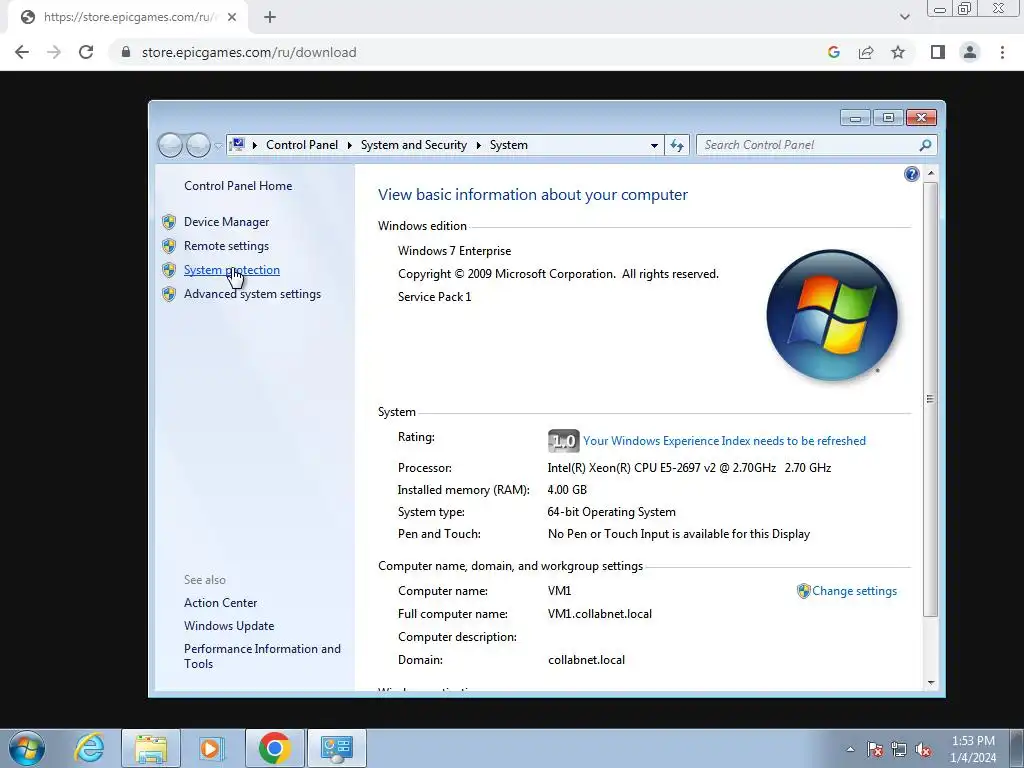Toggle Chrome side panel
Image resolution: width=1024 pixels, height=768 pixels.
938,52
